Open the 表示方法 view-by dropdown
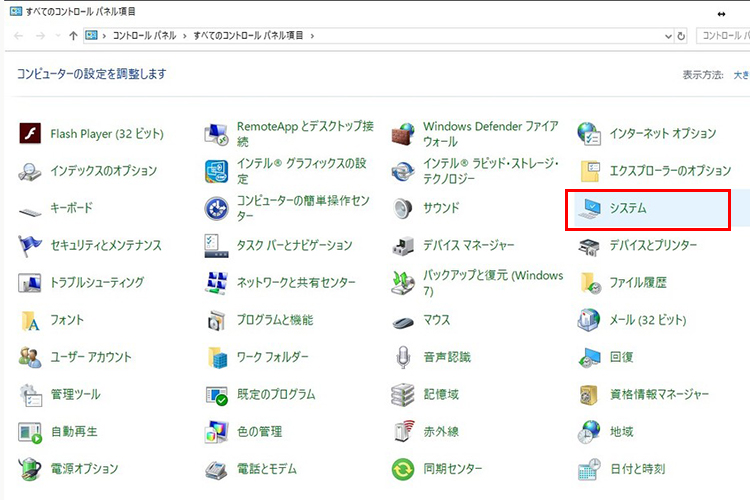This screenshot has height=500, width=750. 741,75
